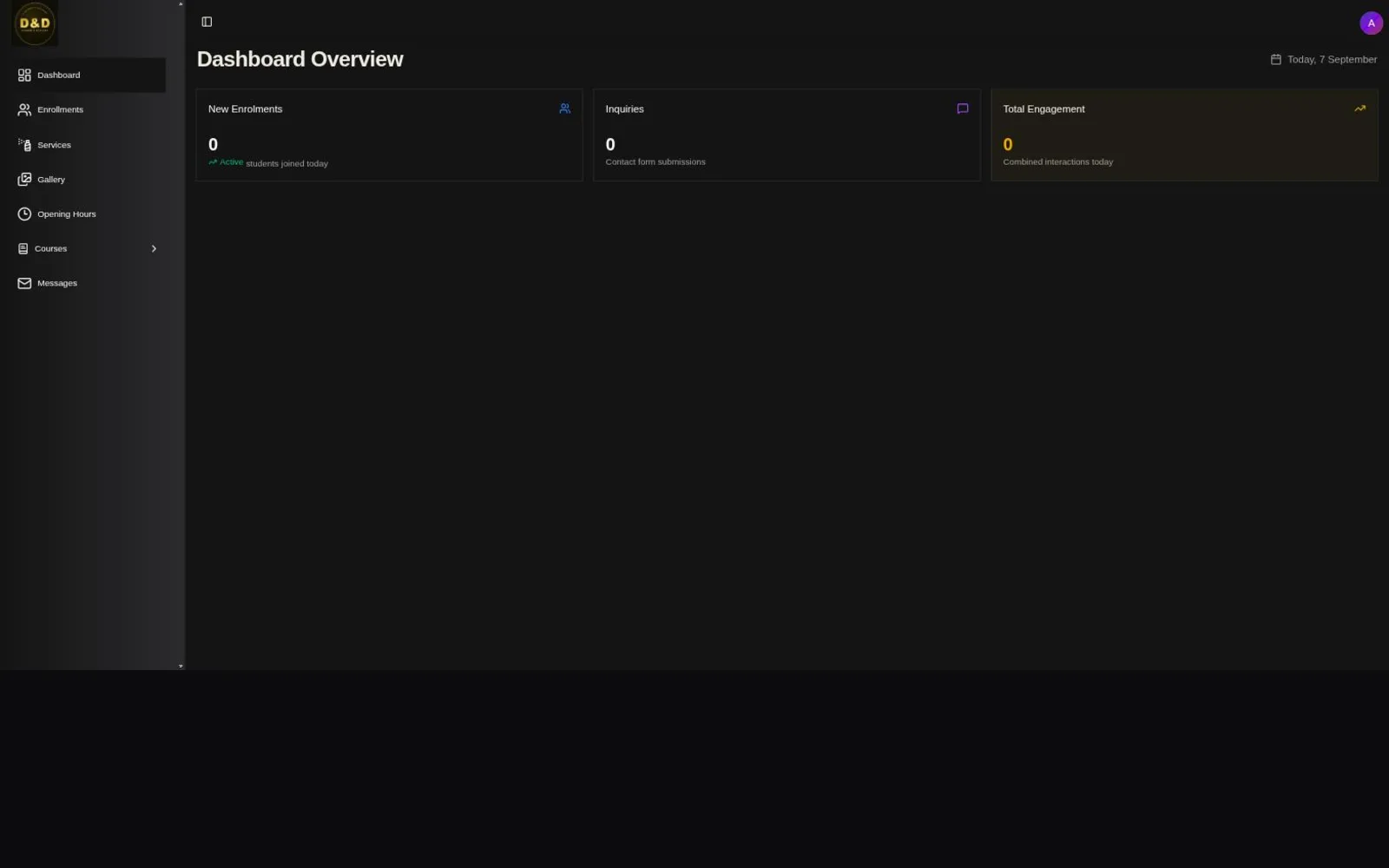Open the Messages menu label

(57, 284)
